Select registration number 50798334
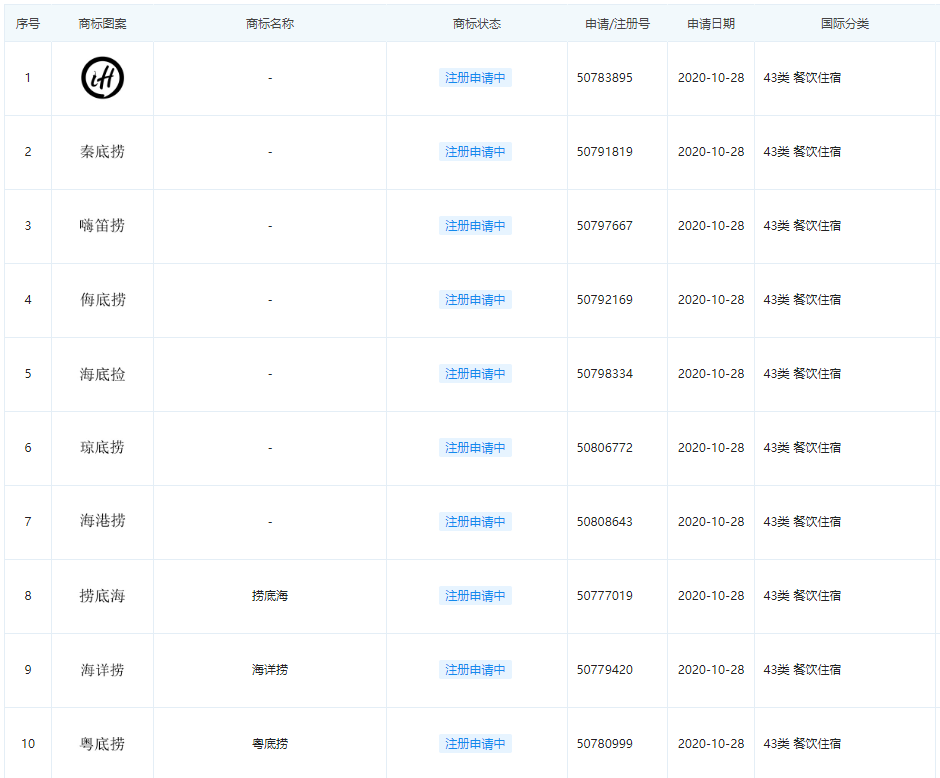Image resolution: width=940 pixels, height=778 pixels. (x=605, y=374)
